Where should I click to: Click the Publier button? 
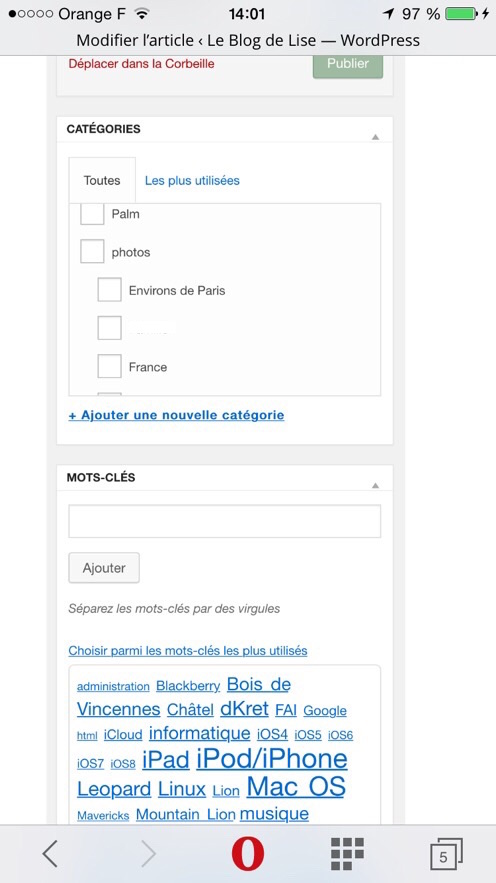348,64
